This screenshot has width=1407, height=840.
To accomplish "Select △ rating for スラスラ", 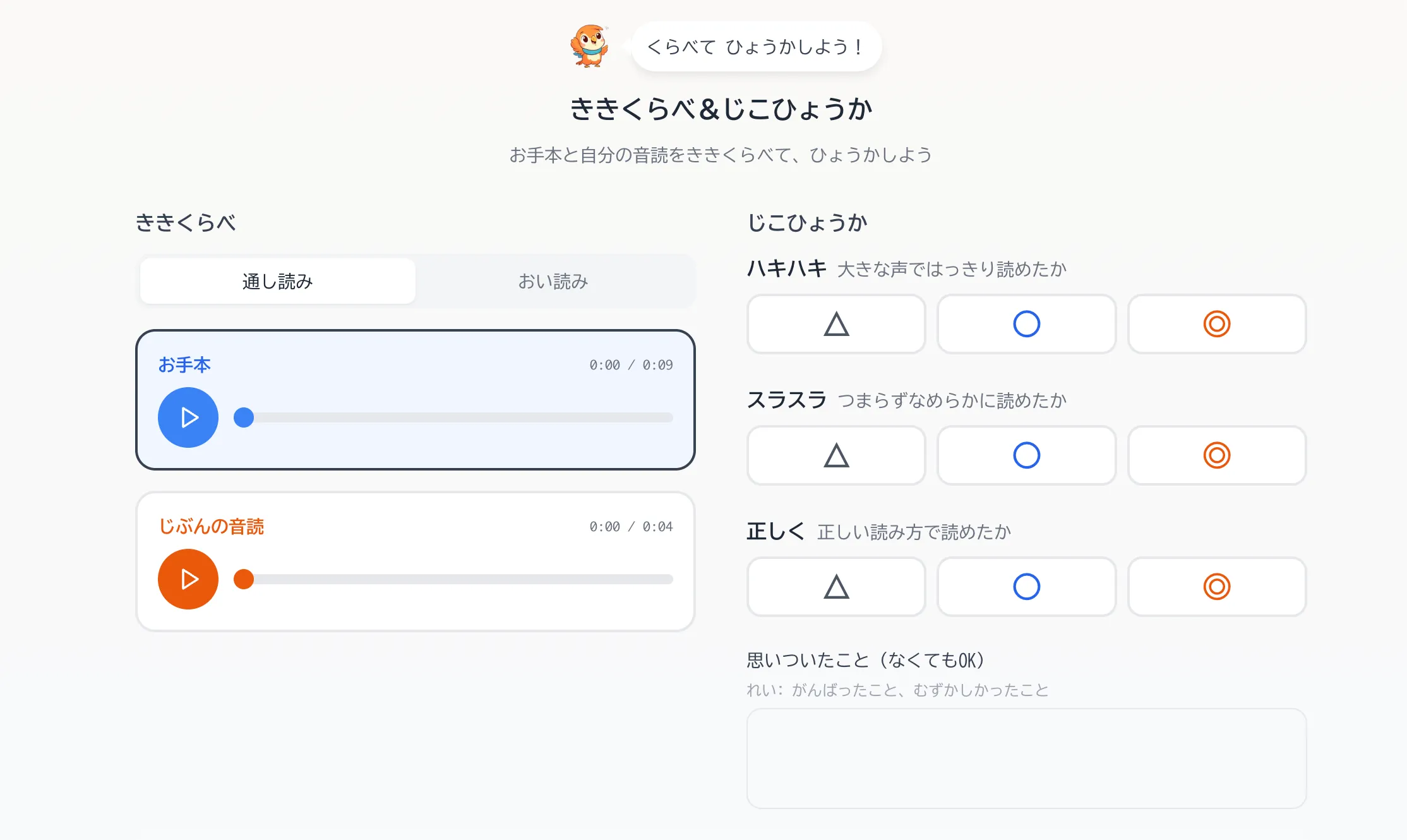I will click(x=835, y=455).
